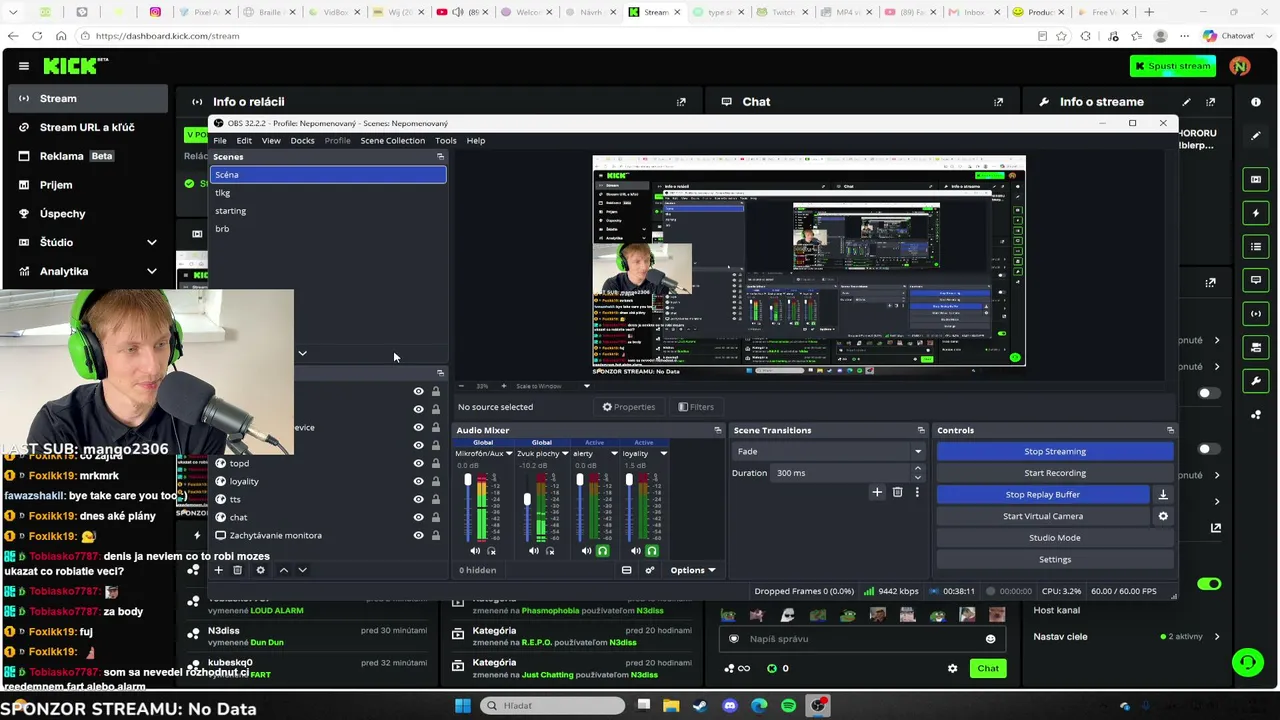1280x720 pixels.
Task: Open advanced audio properties gears icon
Action: (x=650, y=570)
